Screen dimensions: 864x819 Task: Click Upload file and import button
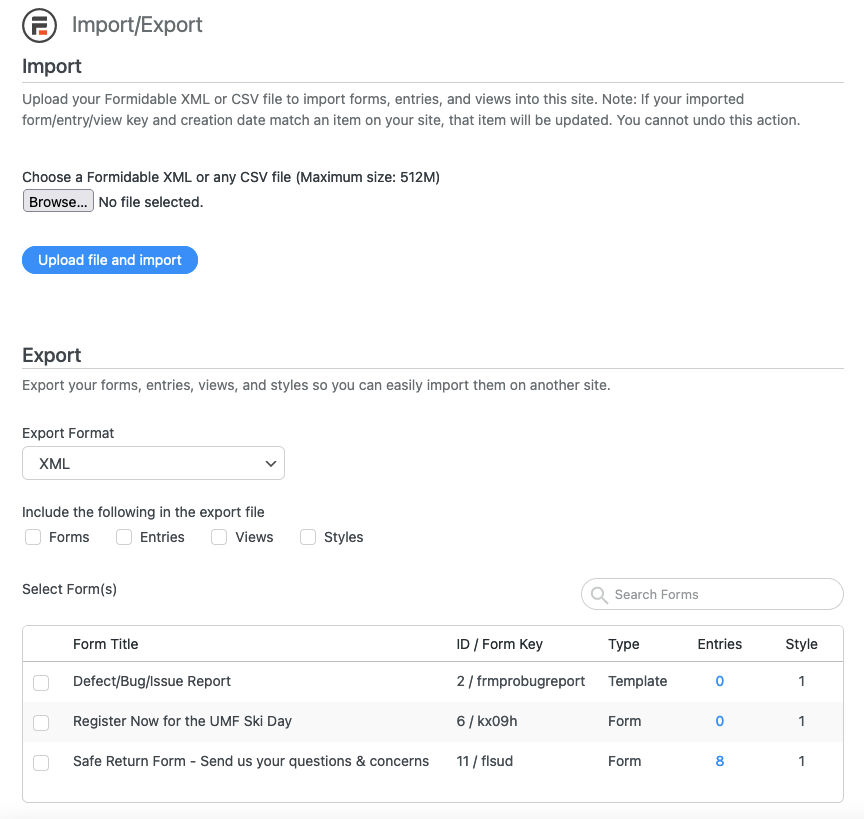110,260
